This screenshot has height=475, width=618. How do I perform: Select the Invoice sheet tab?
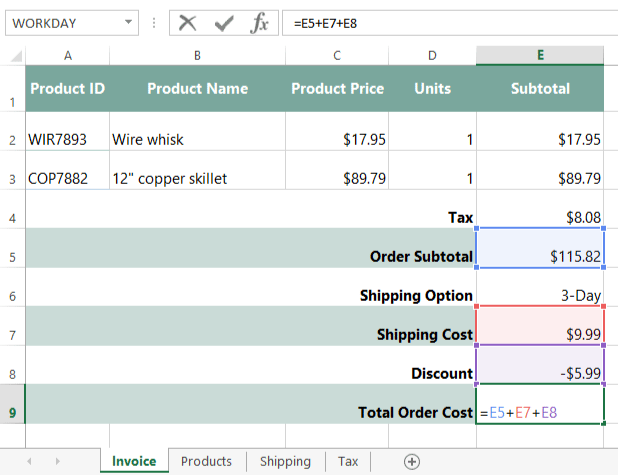tap(134, 461)
